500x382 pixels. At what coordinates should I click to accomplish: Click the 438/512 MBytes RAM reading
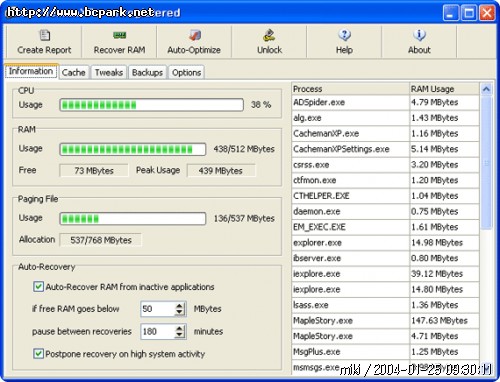[x=244, y=149]
